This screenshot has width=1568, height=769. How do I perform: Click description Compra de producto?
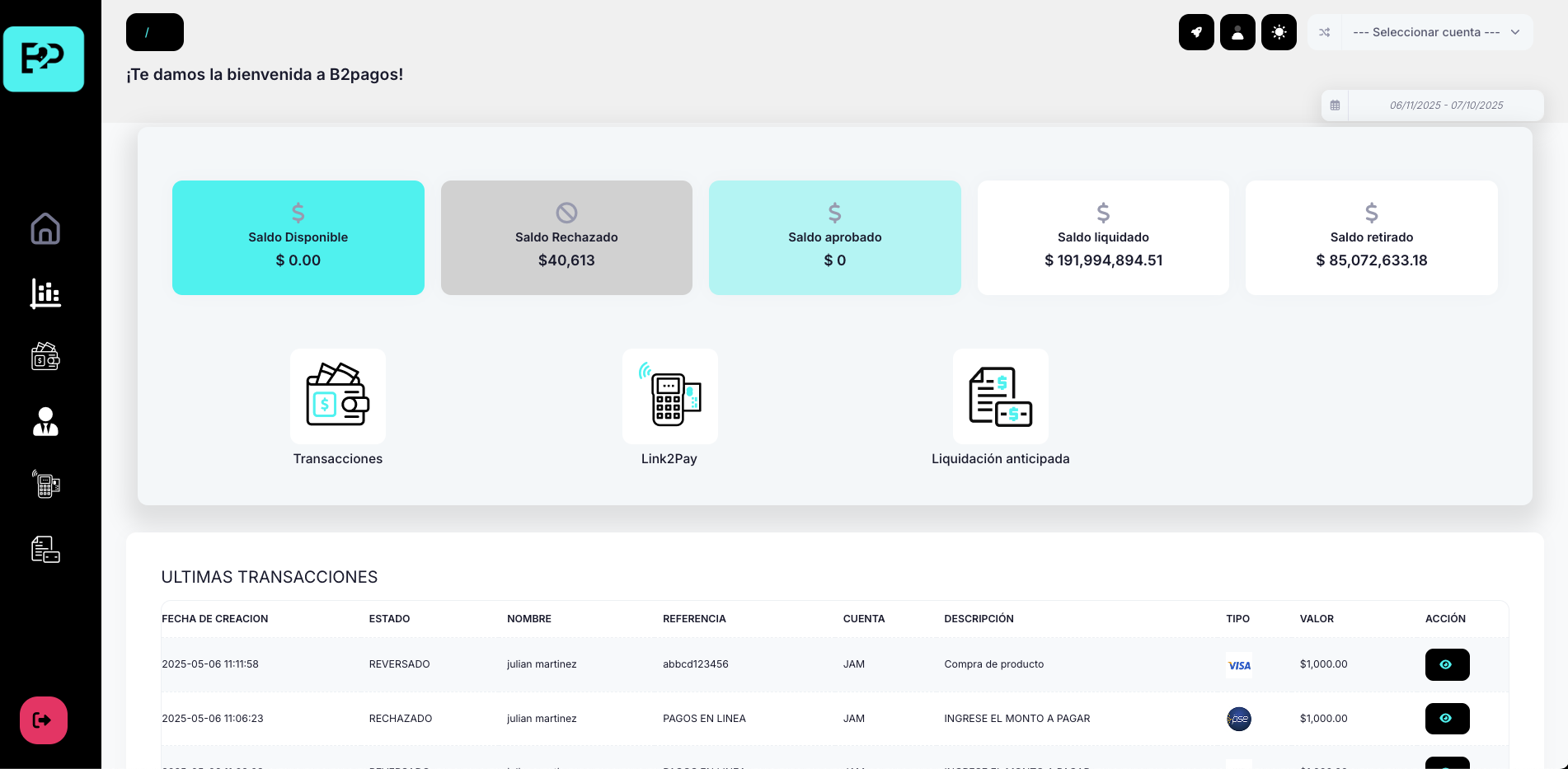(x=994, y=664)
